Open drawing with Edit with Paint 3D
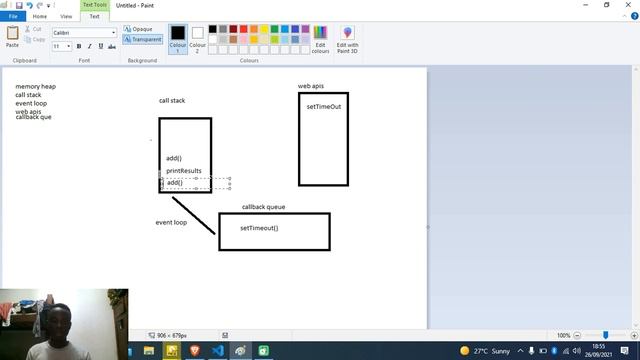The width and height of the screenshot is (640, 360). [x=347, y=39]
